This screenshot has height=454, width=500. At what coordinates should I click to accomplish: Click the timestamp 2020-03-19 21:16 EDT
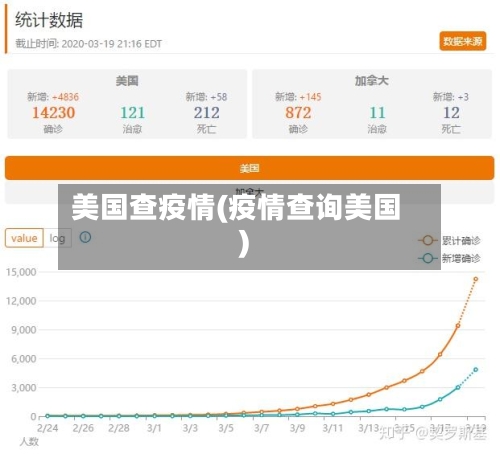coord(112,44)
